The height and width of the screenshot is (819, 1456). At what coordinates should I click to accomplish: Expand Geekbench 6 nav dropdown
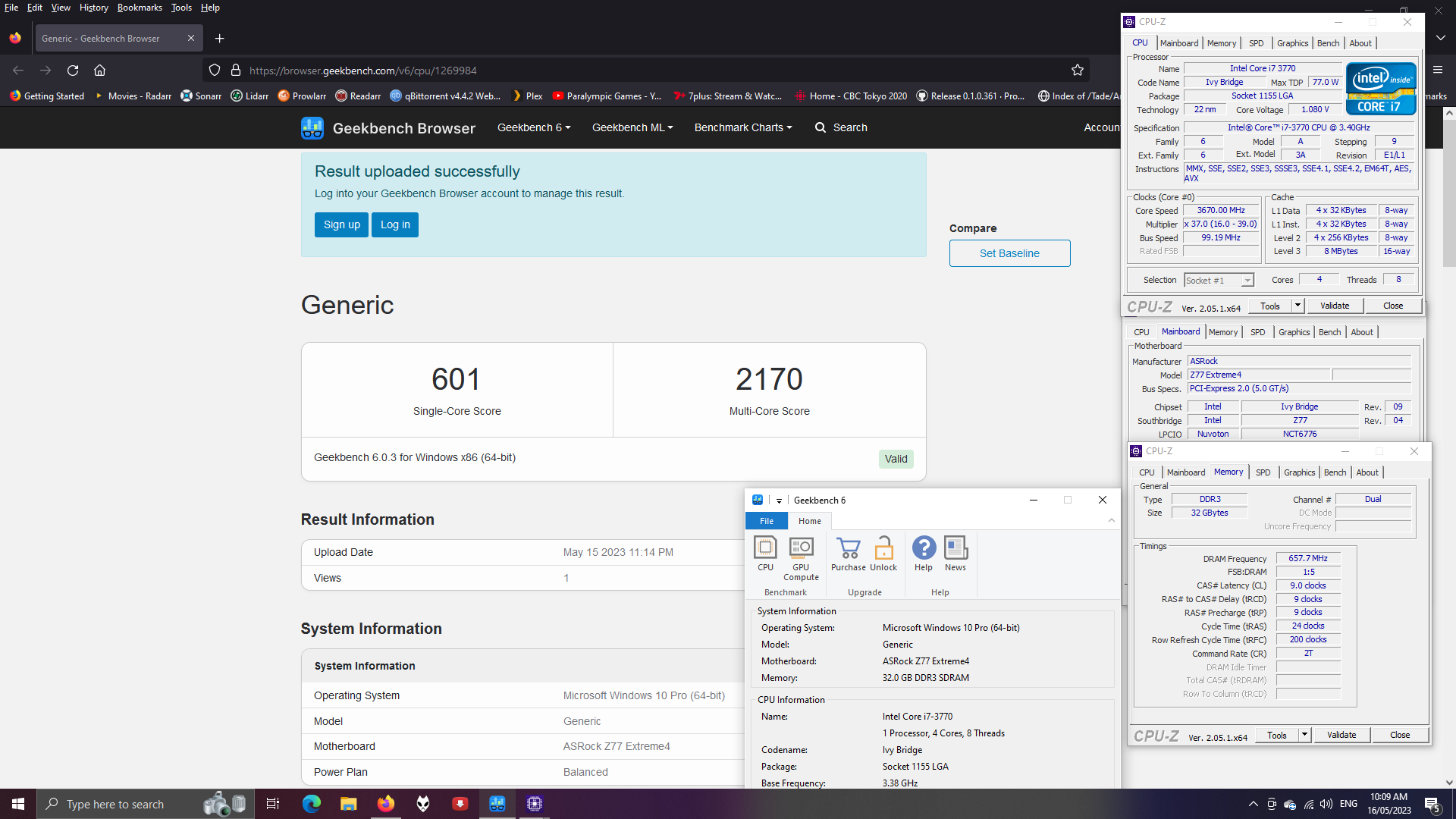point(534,127)
